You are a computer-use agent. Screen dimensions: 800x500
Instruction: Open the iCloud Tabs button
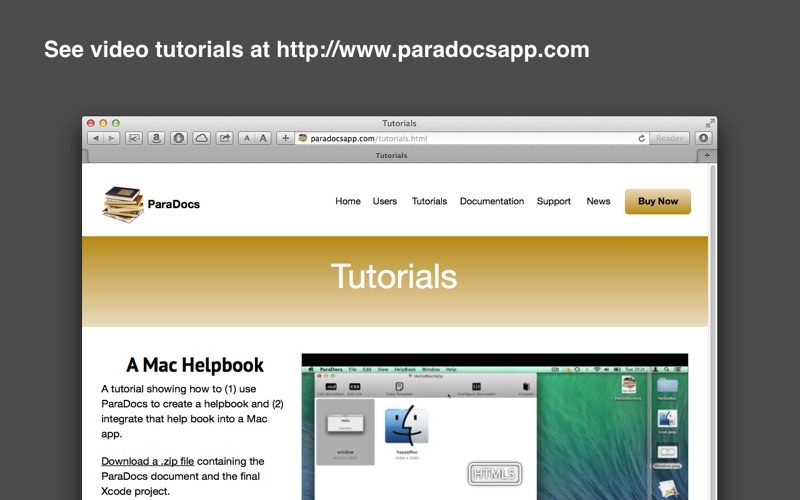202,138
